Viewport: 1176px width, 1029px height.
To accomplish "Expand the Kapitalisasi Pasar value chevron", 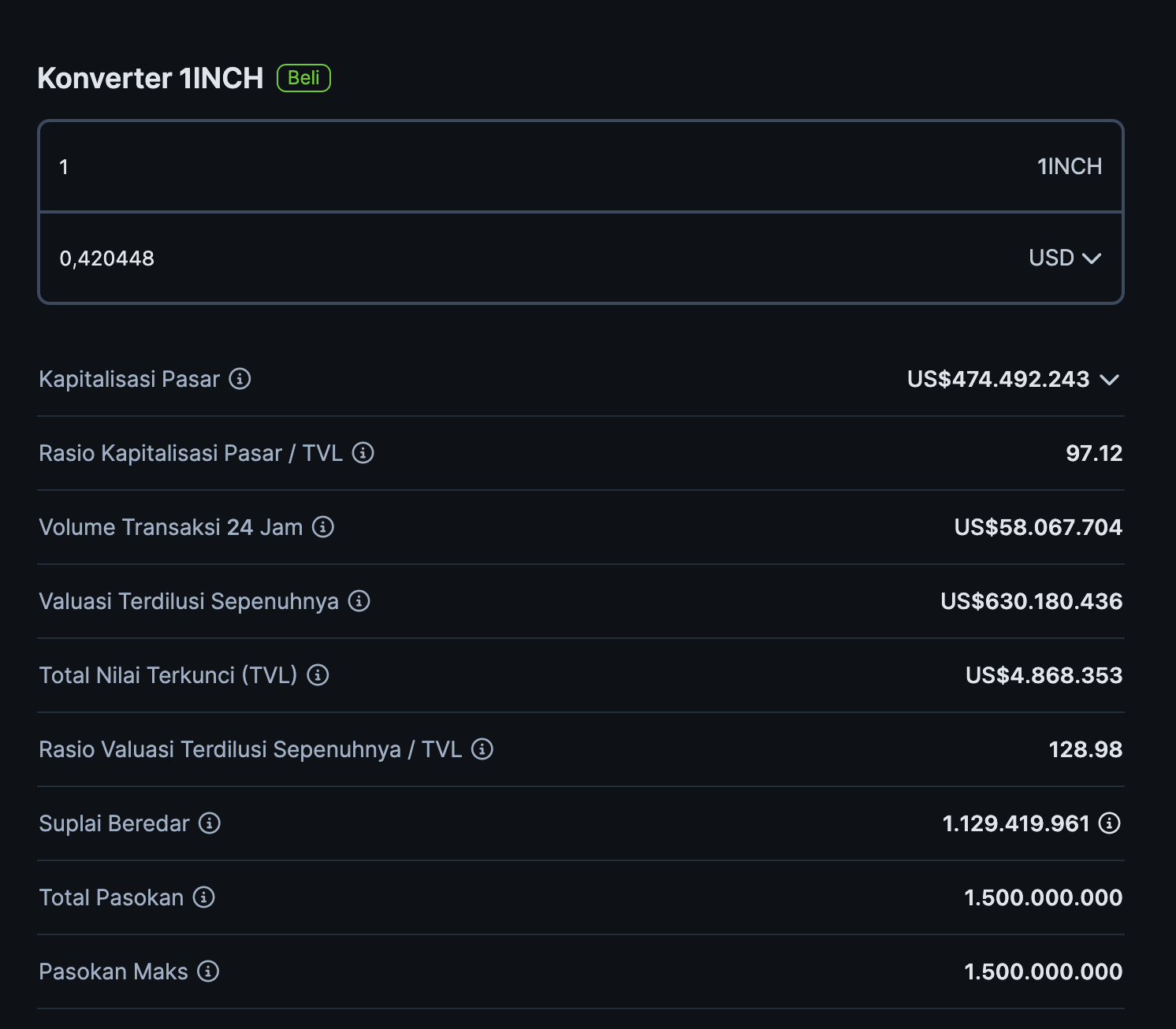I will click(1110, 380).
